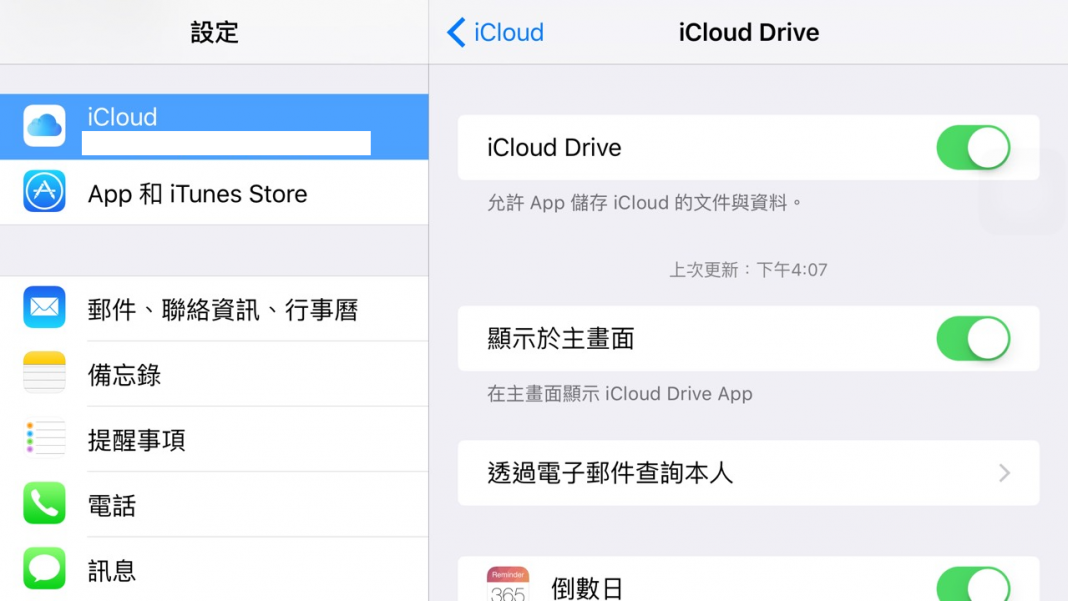1068x601 pixels.
Task: Open the 透過電子郵件查詢本人 option
Action: [x=700, y=473]
